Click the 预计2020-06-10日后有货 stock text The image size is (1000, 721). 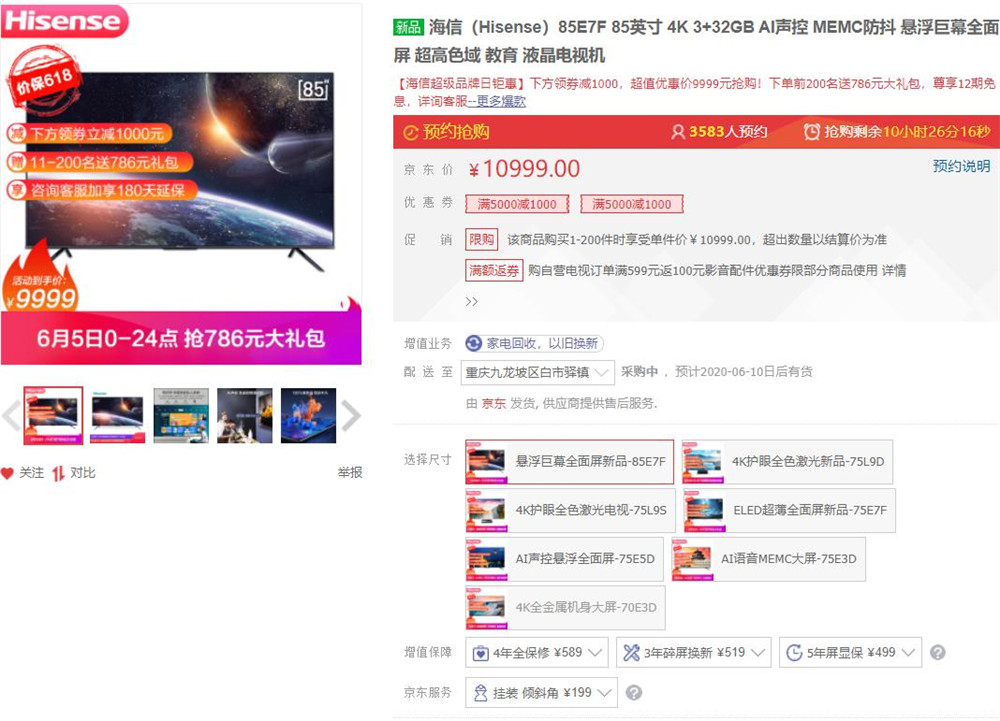coord(744,372)
